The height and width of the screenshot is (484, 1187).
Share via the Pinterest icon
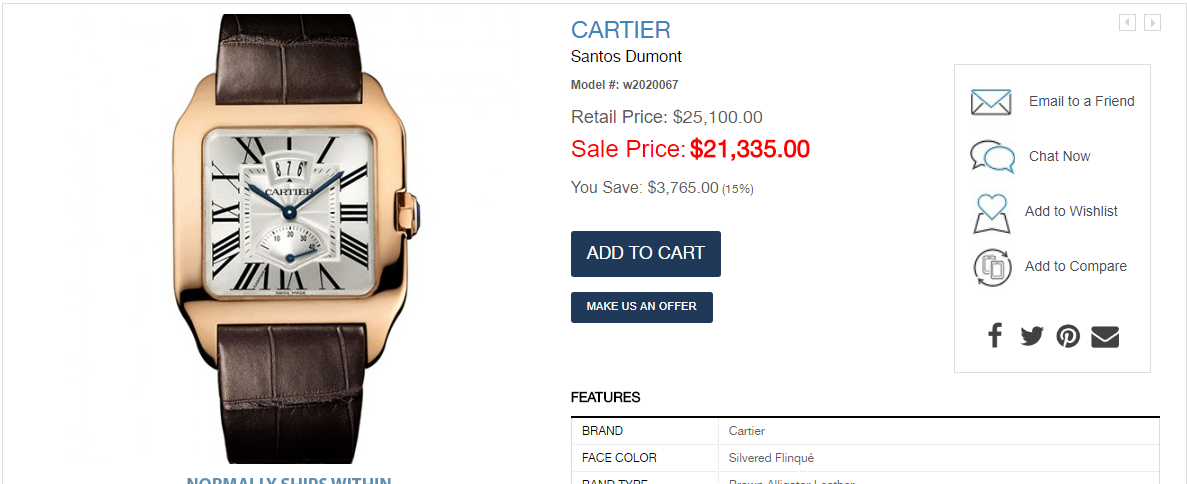point(1068,336)
